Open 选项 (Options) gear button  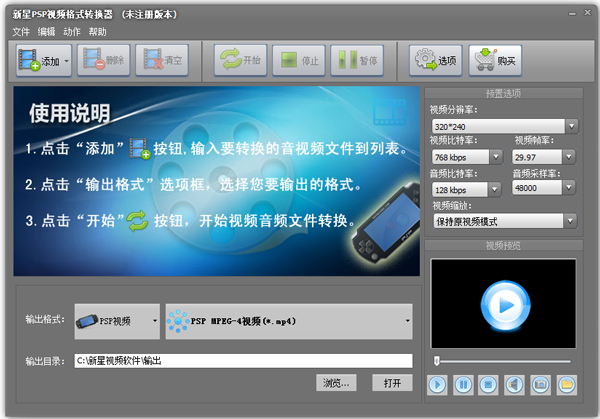[436, 60]
